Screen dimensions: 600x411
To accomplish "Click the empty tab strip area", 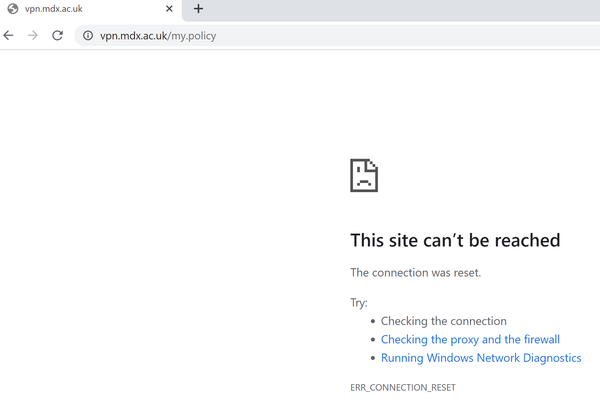I will click(400, 9).
